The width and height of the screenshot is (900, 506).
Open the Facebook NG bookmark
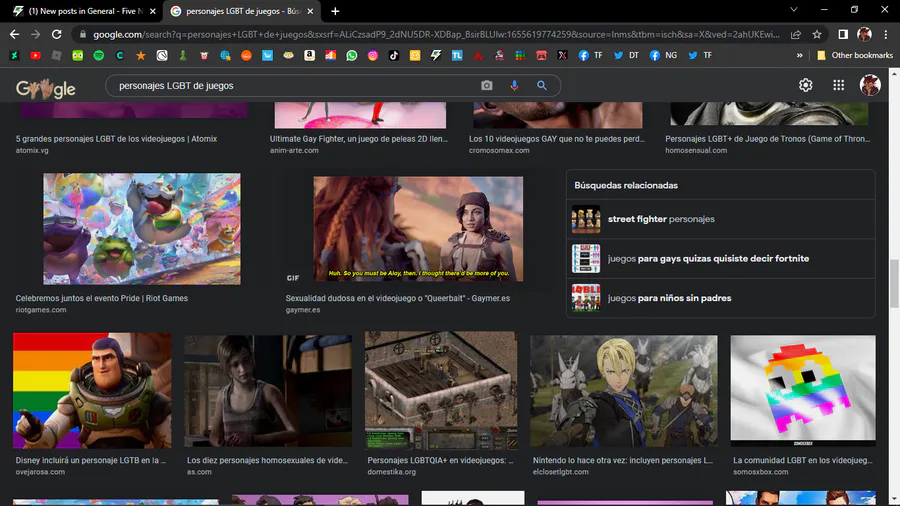664,56
